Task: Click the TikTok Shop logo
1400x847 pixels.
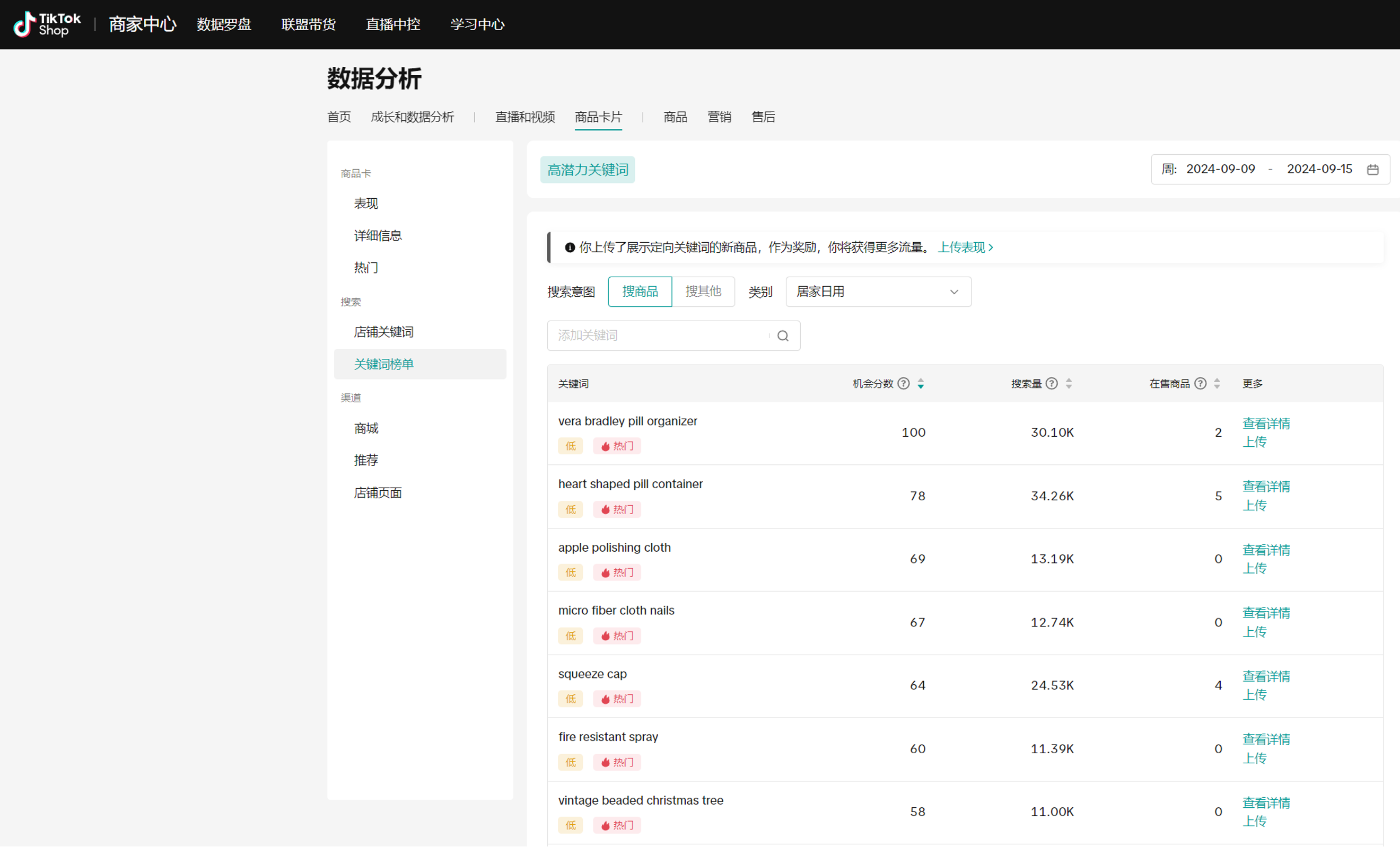Action: [x=47, y=24]
